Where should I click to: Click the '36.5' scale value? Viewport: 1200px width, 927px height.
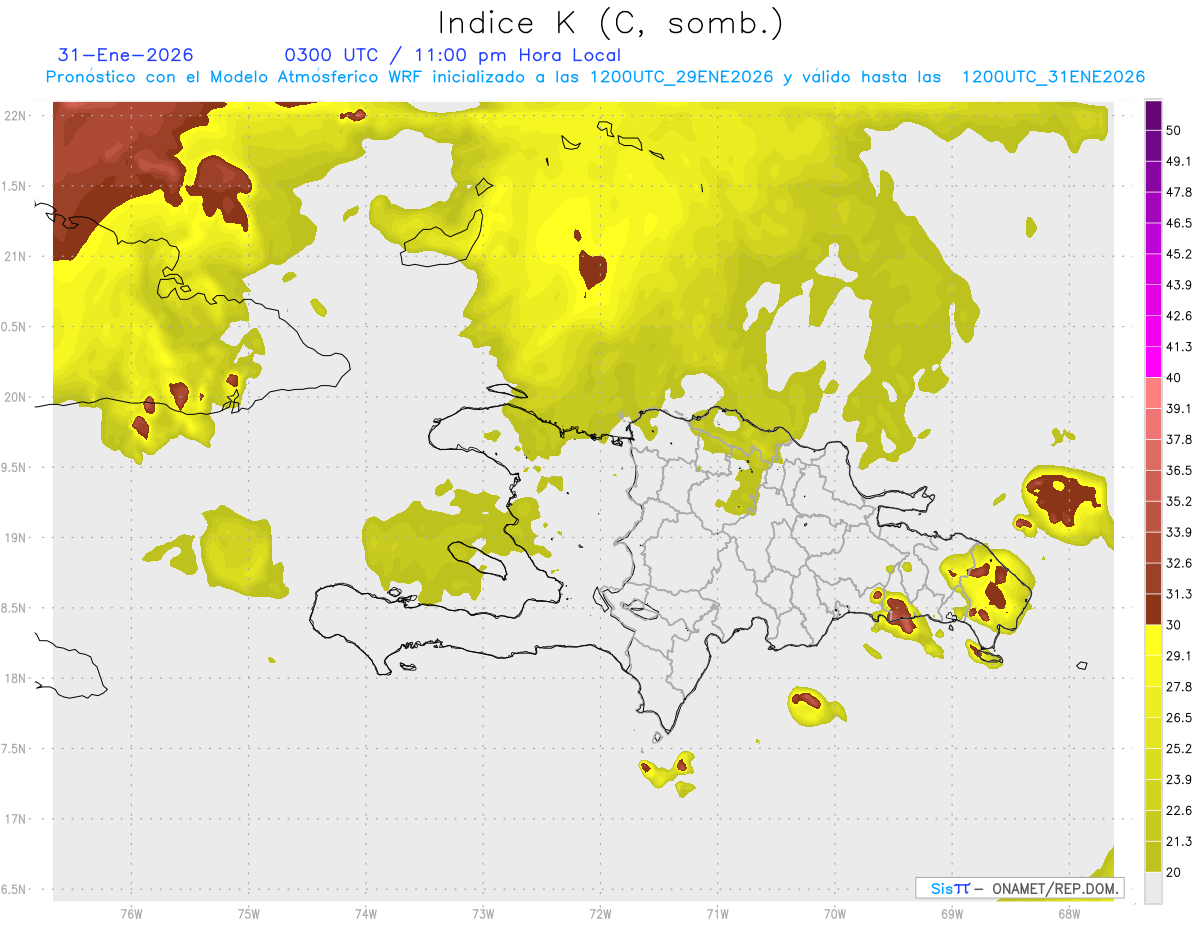click(1179, 470)
